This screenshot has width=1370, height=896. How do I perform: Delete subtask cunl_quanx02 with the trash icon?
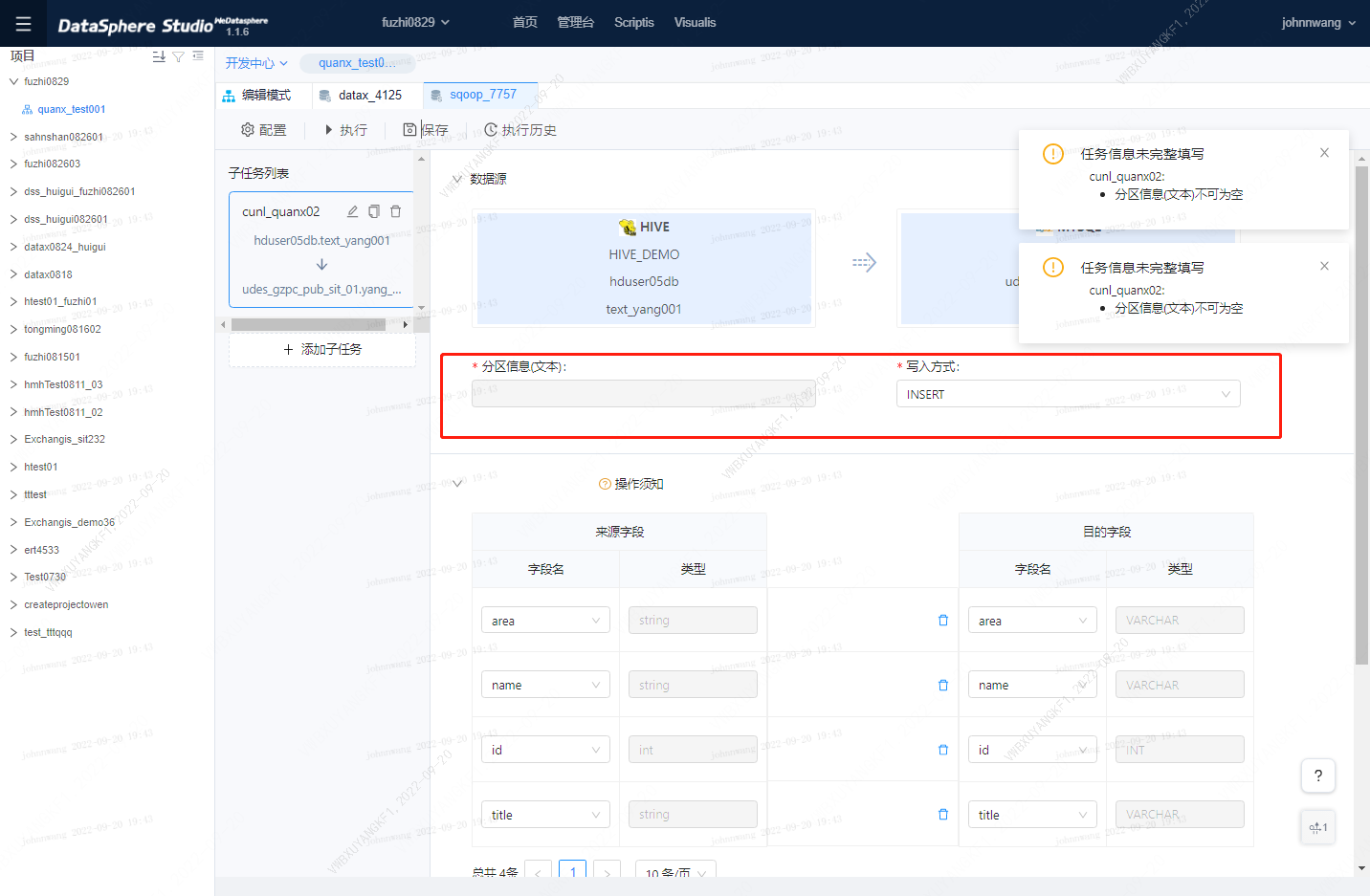(395, 210)
